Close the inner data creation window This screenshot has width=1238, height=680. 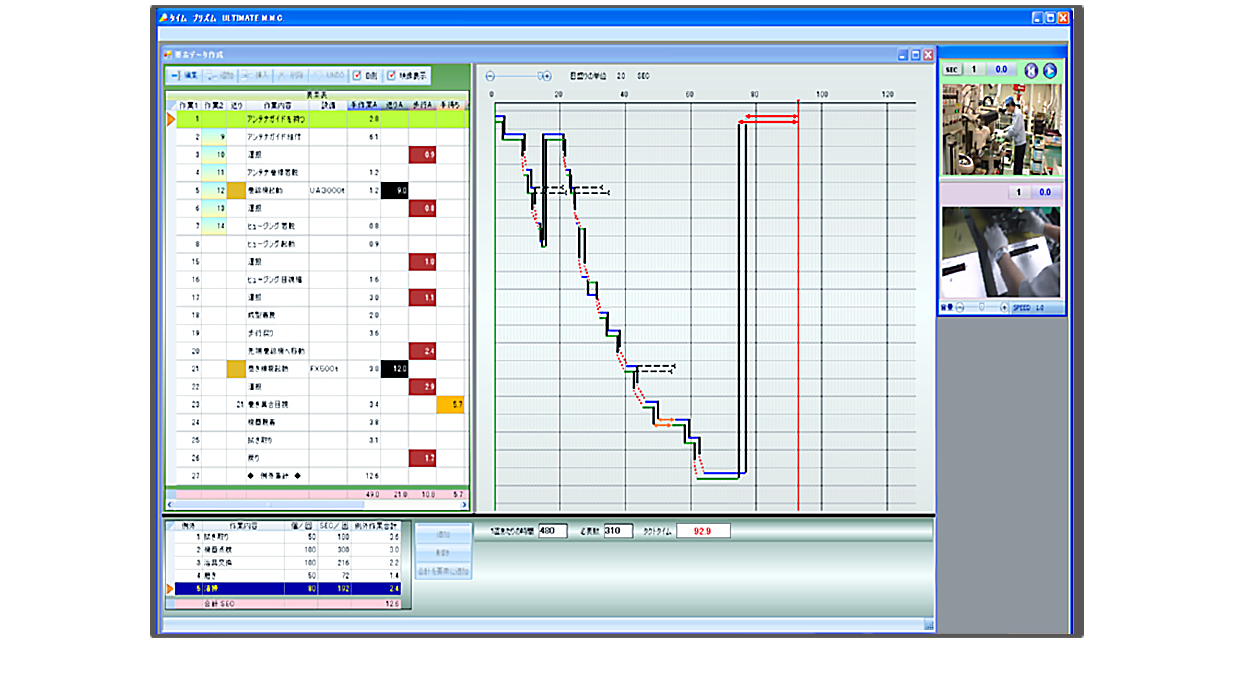click(x=928, y=55)
